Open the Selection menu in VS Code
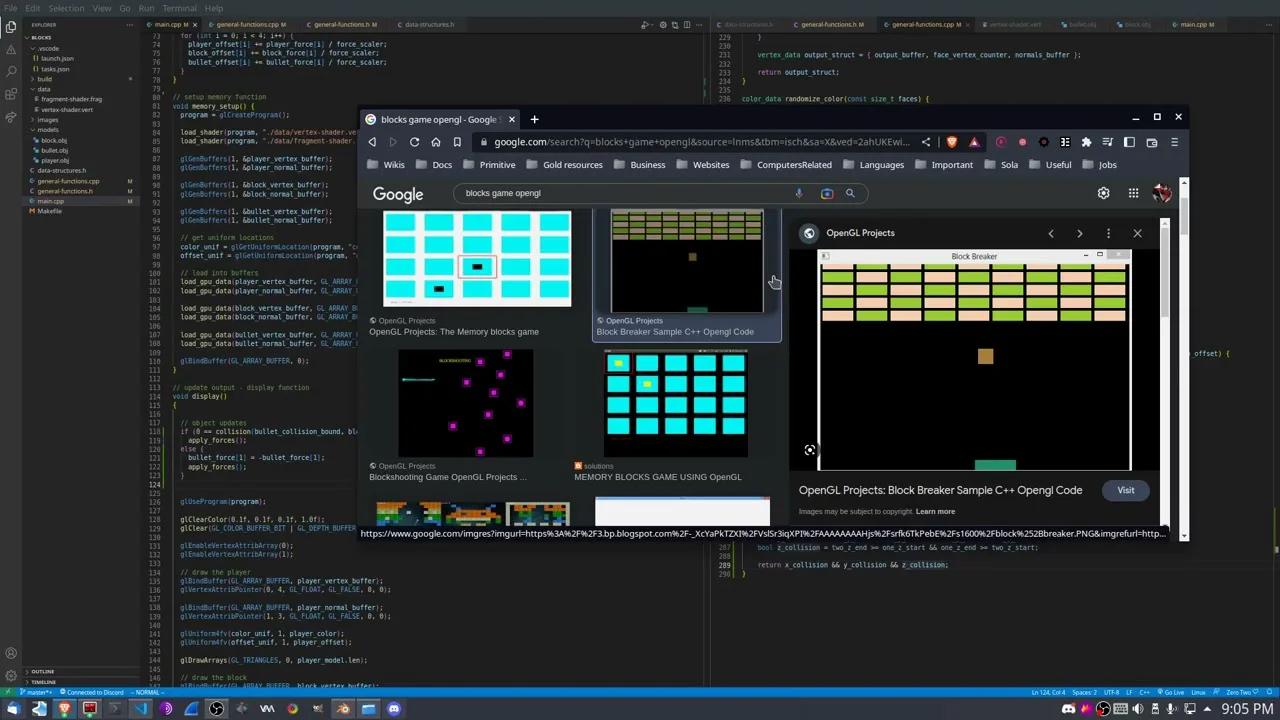The width and height of the screenshot is (1280, 720). (66, 8)
